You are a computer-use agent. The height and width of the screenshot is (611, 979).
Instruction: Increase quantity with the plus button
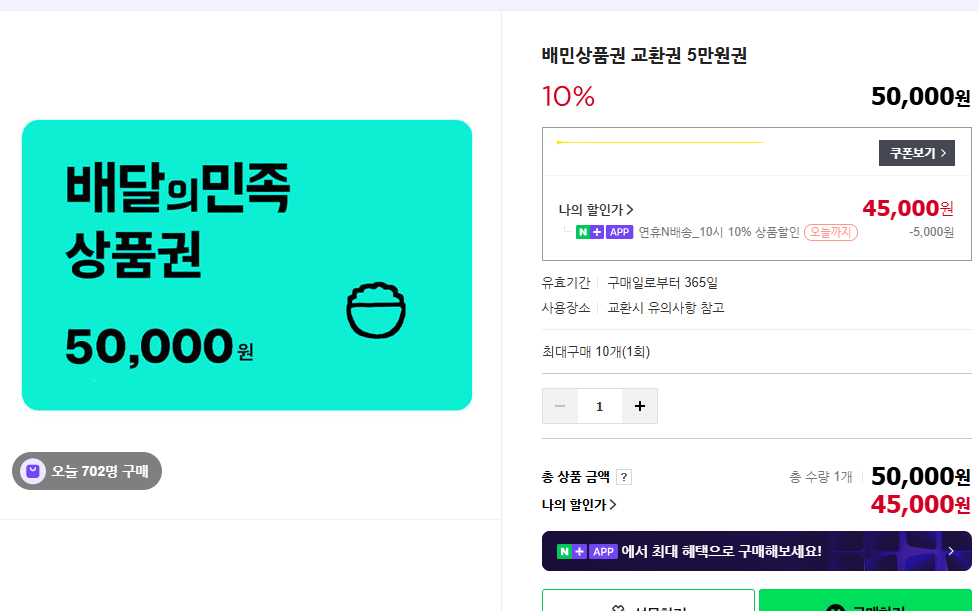(640, 406)
